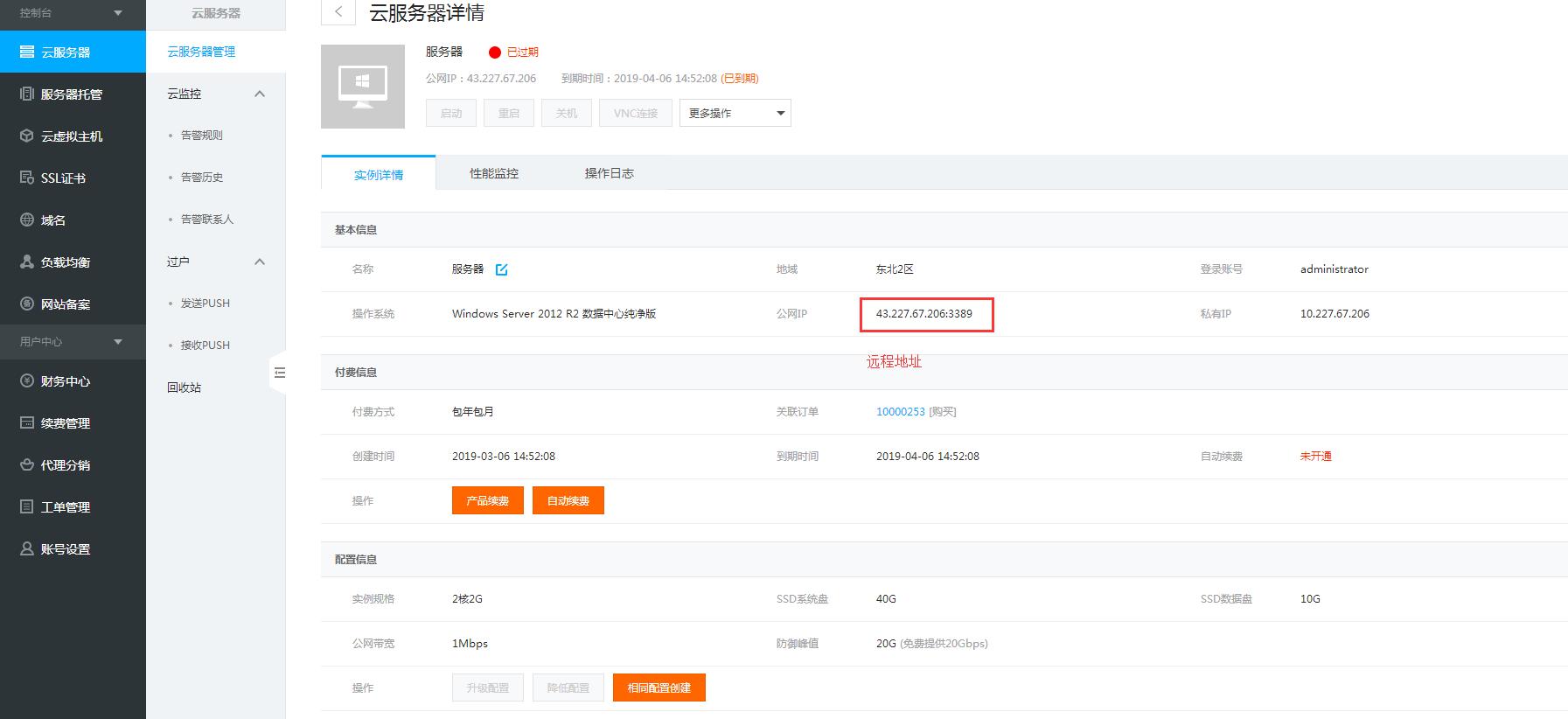Click the 产品续费 button
This screenshot has height=719, width=1568.
pyautogui.click(x=487, y=500)
